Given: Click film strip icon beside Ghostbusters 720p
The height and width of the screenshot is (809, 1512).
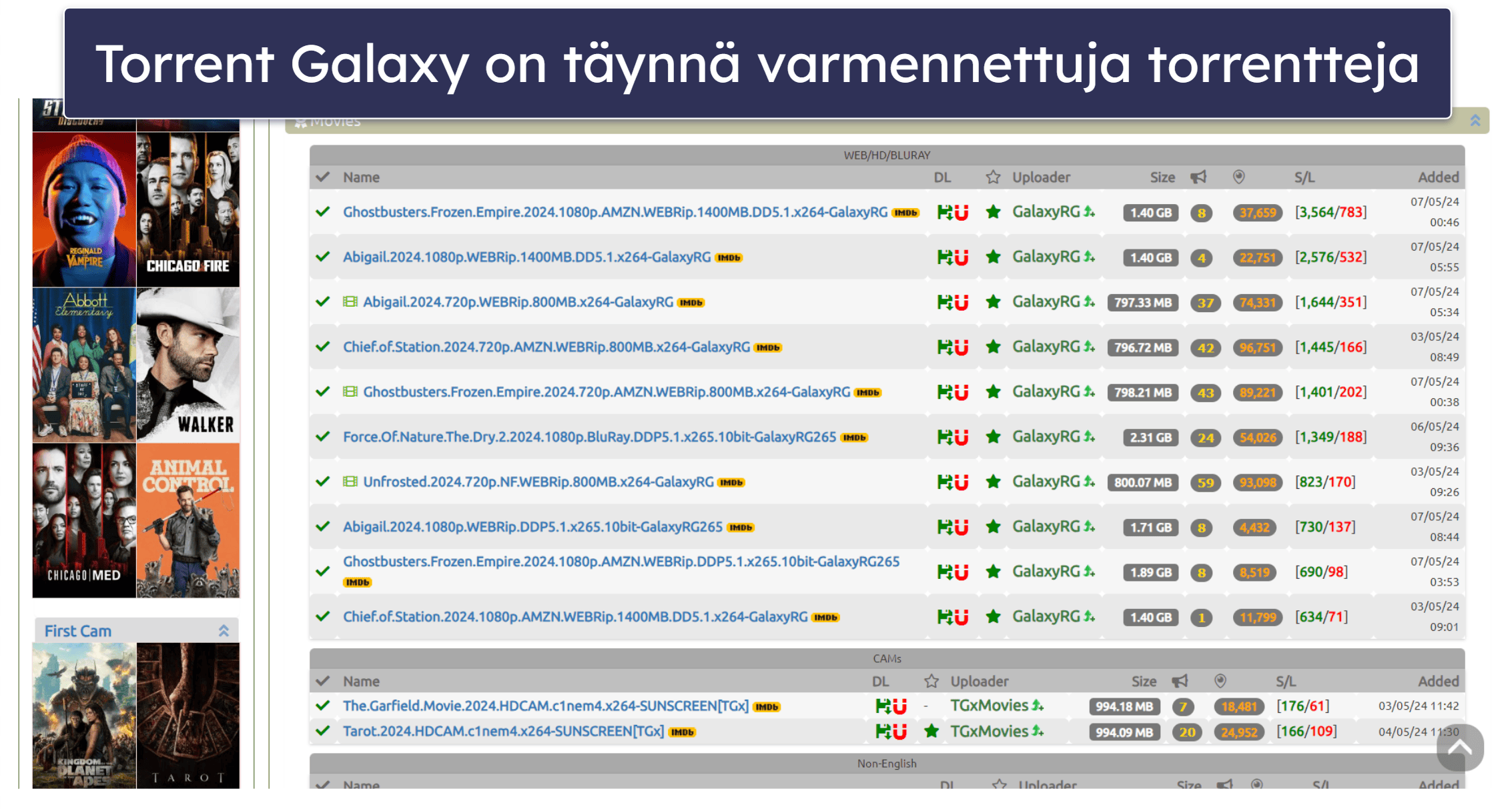Looking at the screenshot, I should point(350,391).
